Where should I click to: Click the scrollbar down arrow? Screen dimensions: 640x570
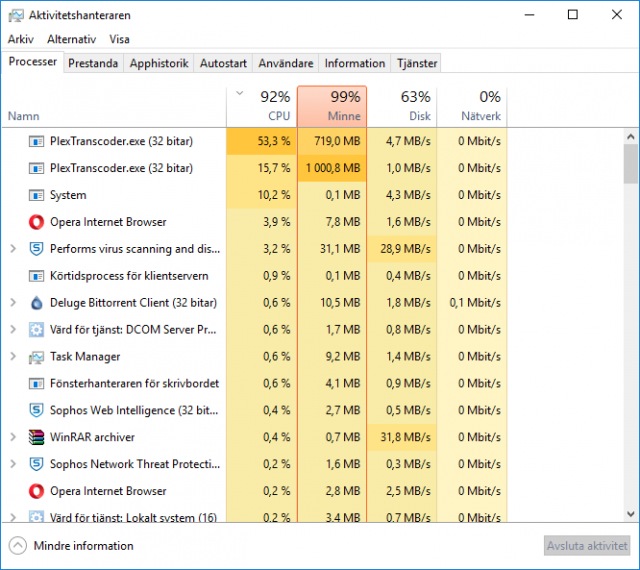click(x=631, y=514)
